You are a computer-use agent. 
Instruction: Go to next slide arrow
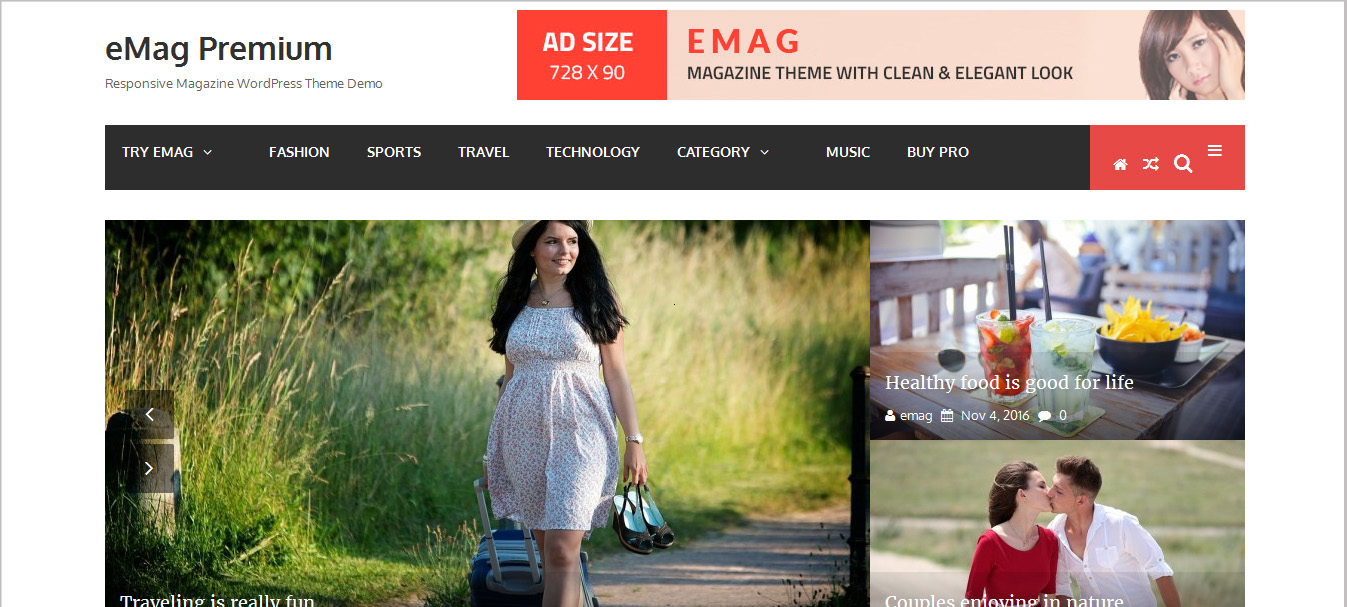[x=150, y=467]
